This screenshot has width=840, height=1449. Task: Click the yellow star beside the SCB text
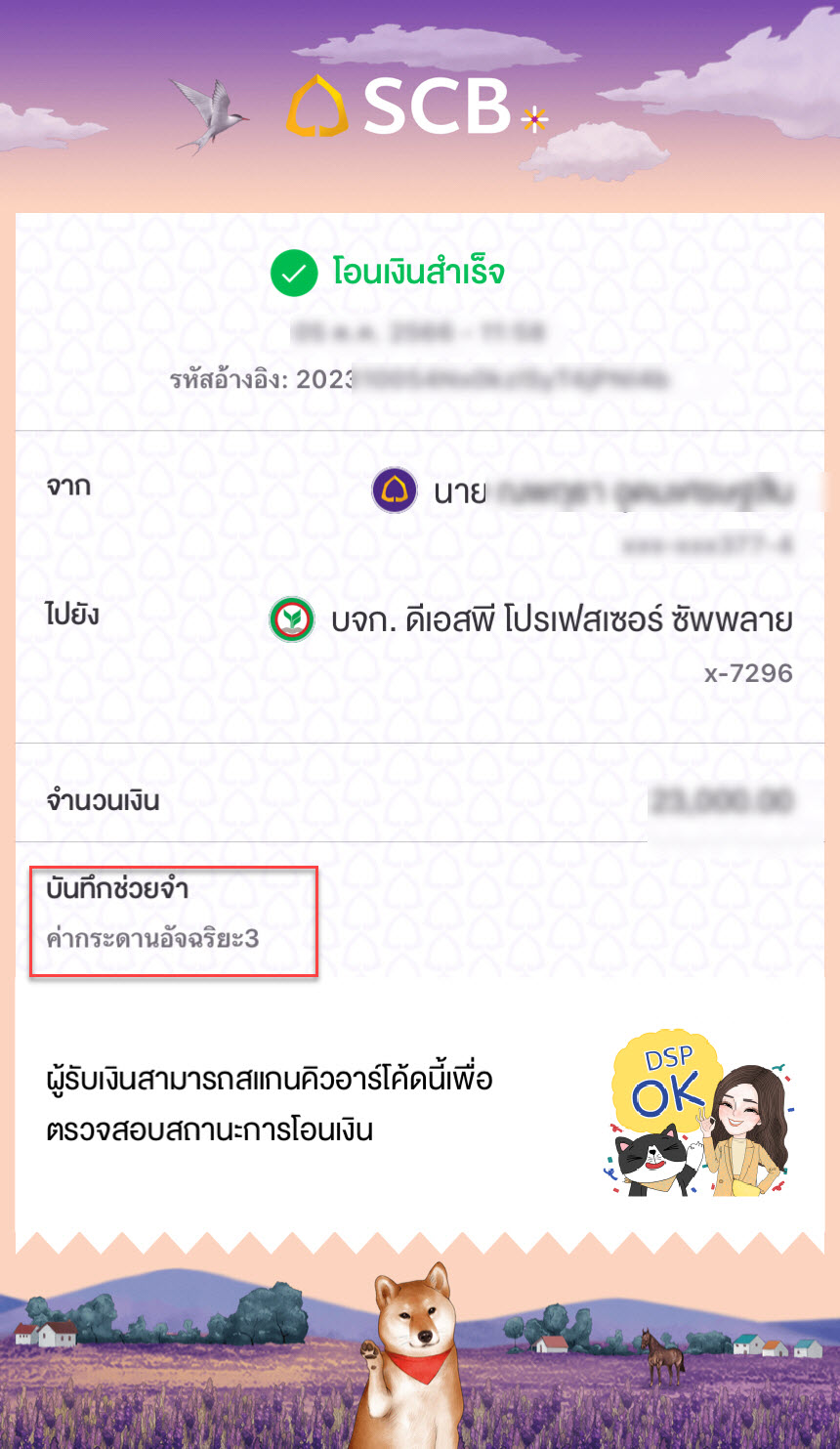pyautogui.click(x=534, y=120)
